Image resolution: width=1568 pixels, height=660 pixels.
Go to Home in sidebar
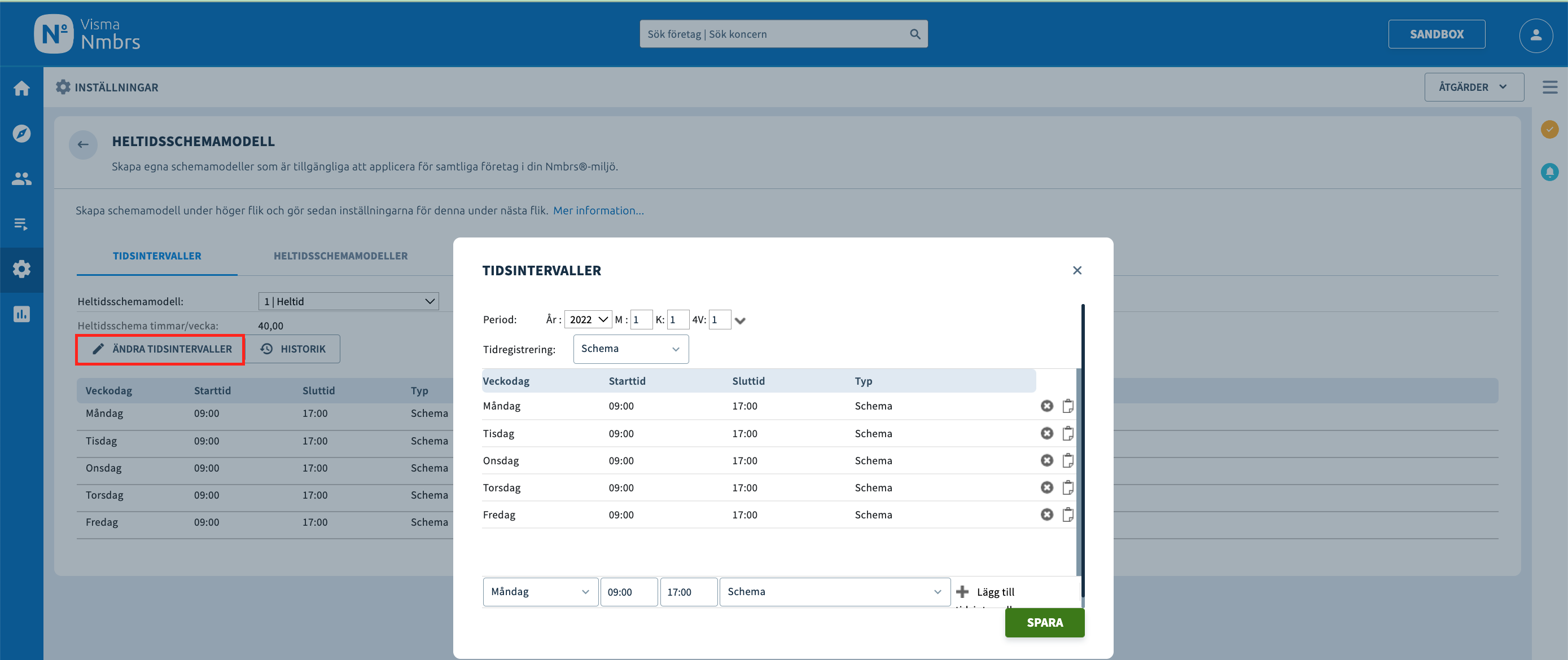(21, 89)
